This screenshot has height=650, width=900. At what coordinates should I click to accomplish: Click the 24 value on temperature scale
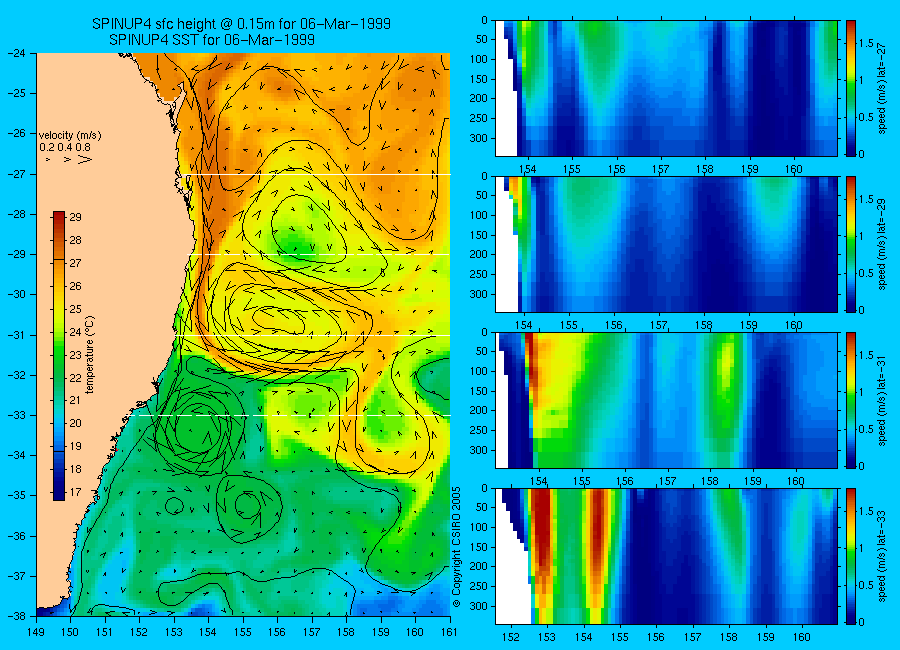pos(75,332)
